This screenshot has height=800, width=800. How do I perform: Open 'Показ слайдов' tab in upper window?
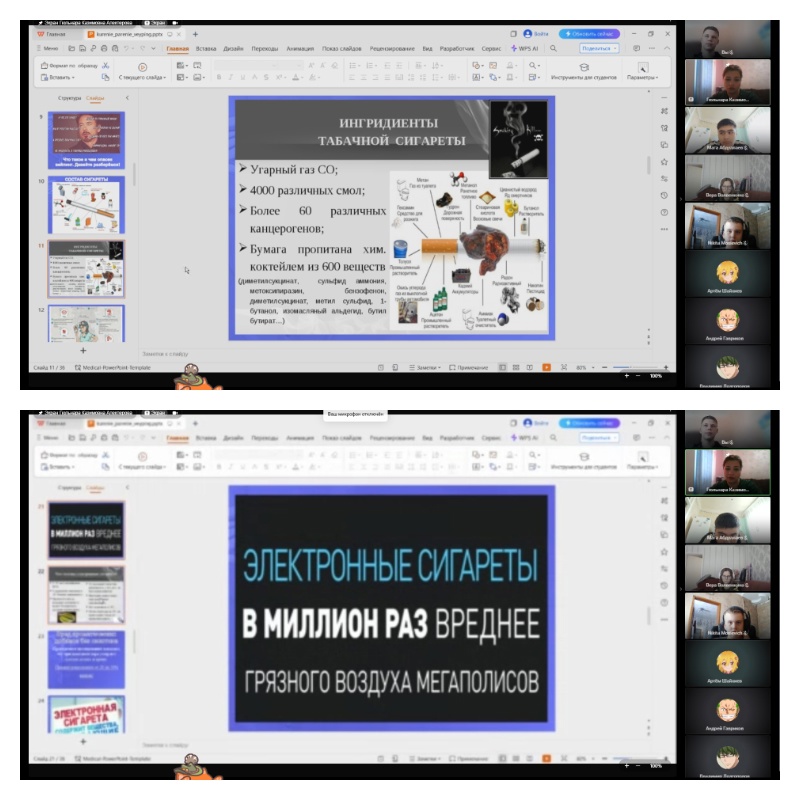pos(341,48)
